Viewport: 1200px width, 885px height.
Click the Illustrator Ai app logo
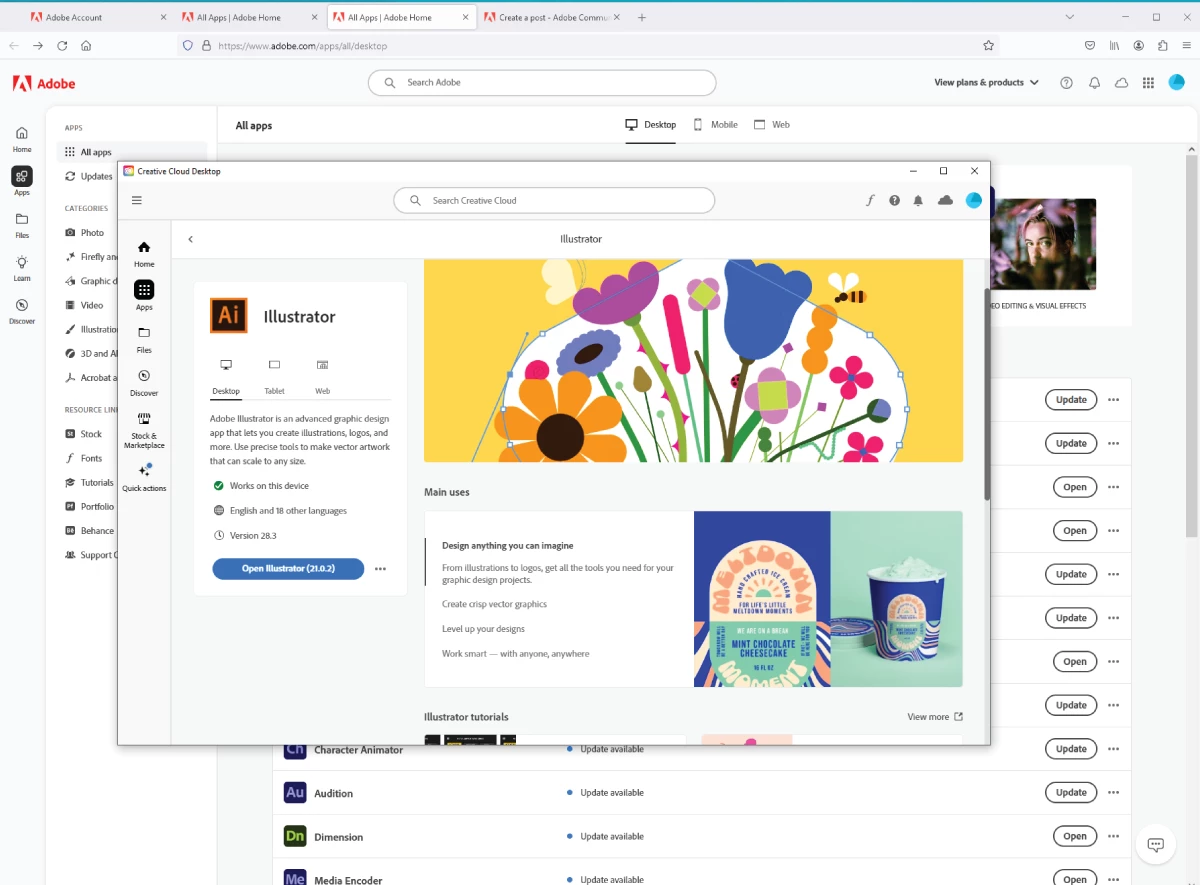click(228, 316)
